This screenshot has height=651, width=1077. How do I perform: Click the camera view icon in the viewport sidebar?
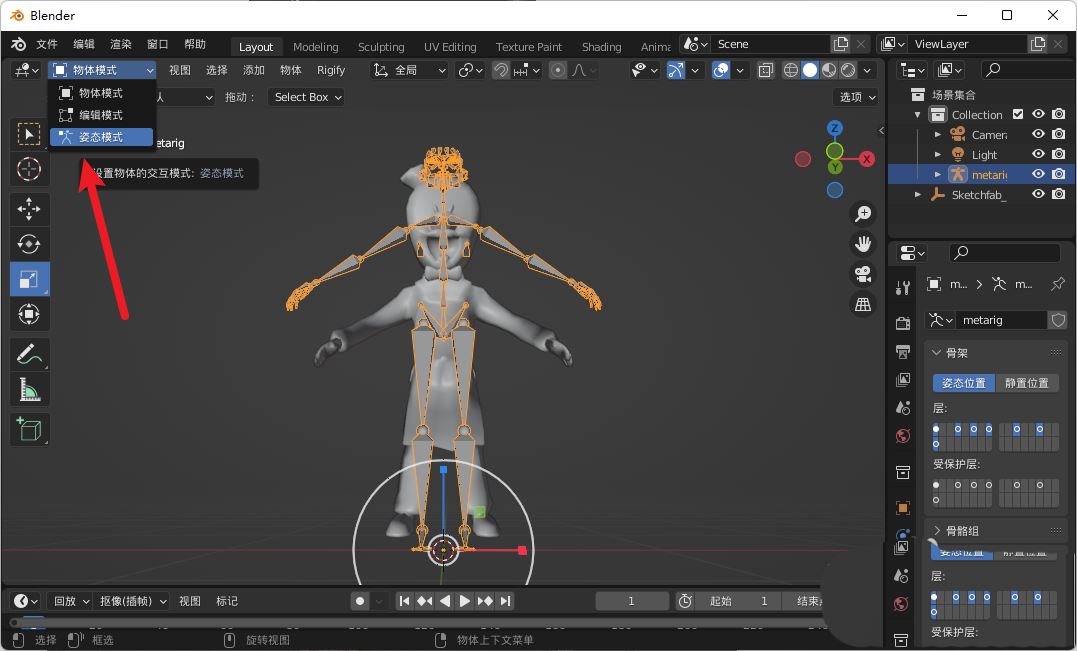pyautogui.click(x=862, y=273)
